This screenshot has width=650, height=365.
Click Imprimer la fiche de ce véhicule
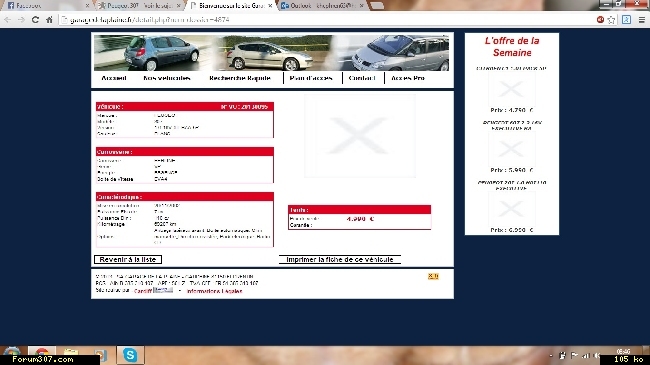pyautogui.click(x=340, y=259)
